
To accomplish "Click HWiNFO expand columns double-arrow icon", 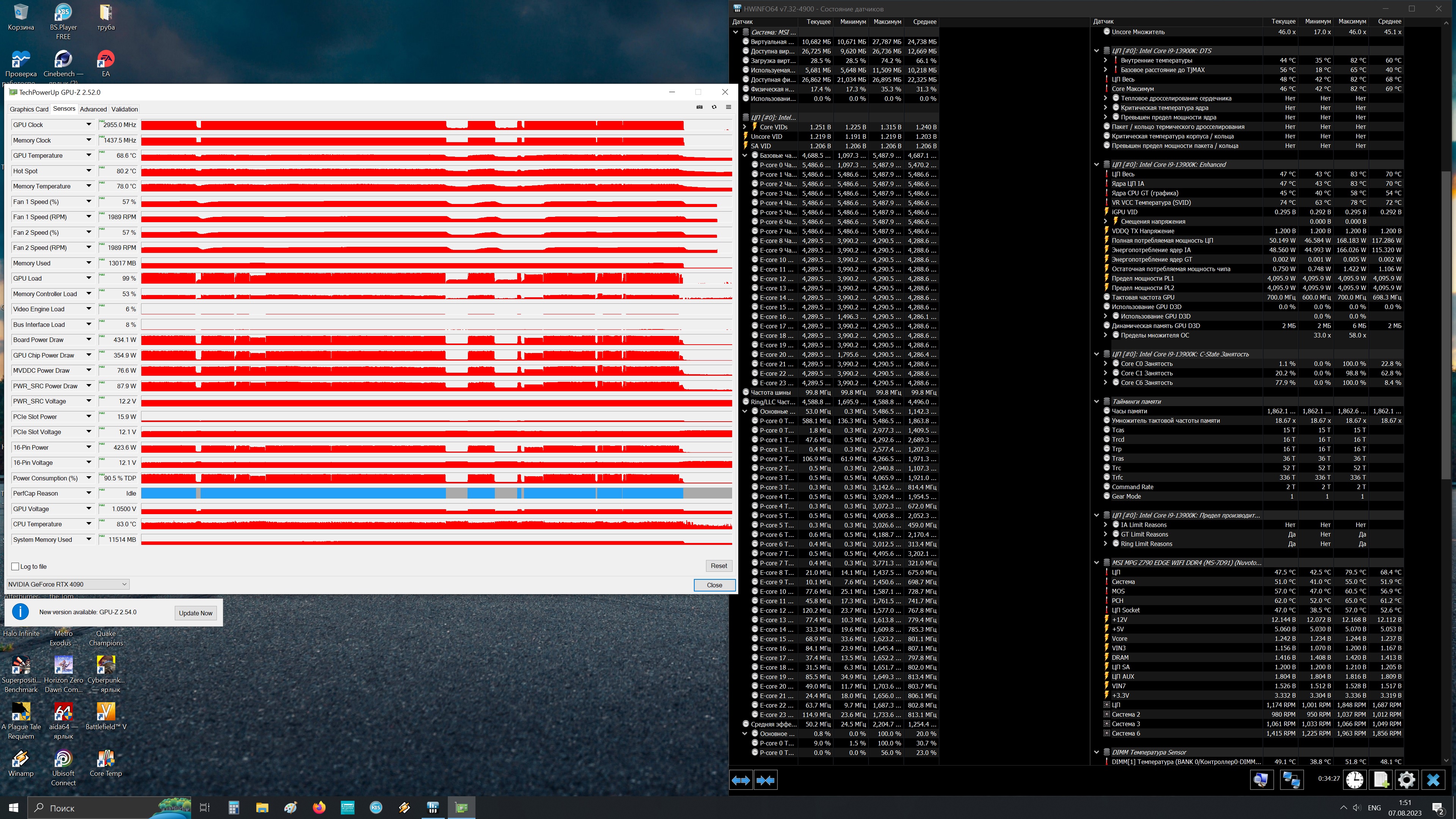I will 741,780.
